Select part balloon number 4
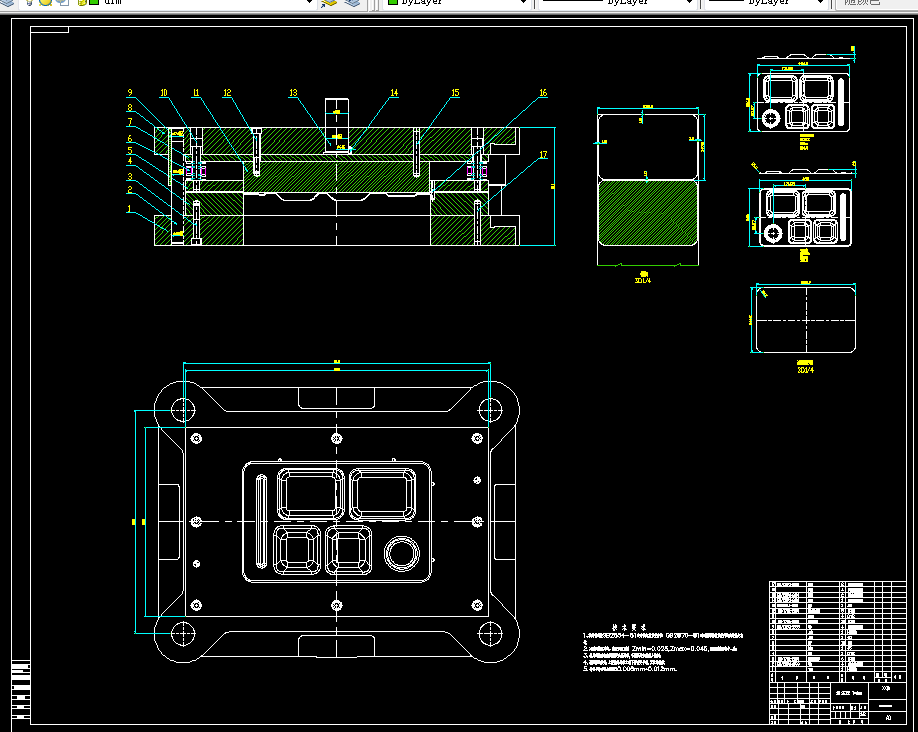Image resolution: width=918 pixels, height=732 pixels. [129, 160]
